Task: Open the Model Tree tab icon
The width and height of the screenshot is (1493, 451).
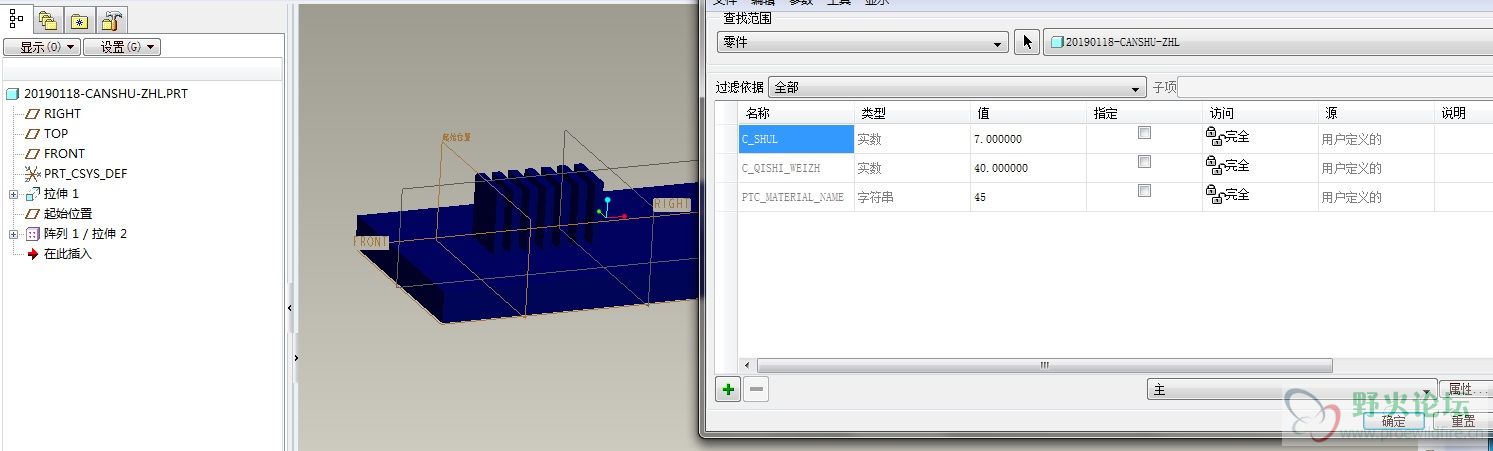Action: pyautogui.click(x=16, y=18)
